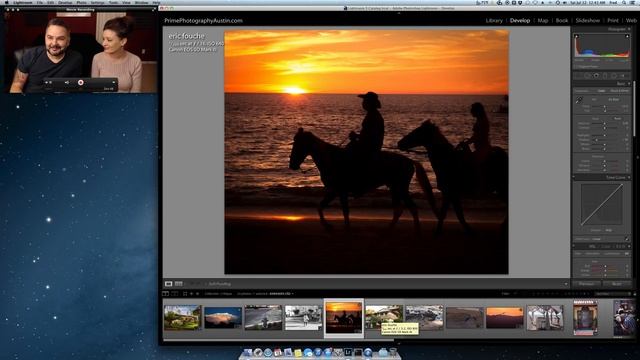Click the right panel scrollbar
The height and width of the screenshot is (360, 640).
click(634, 108)
